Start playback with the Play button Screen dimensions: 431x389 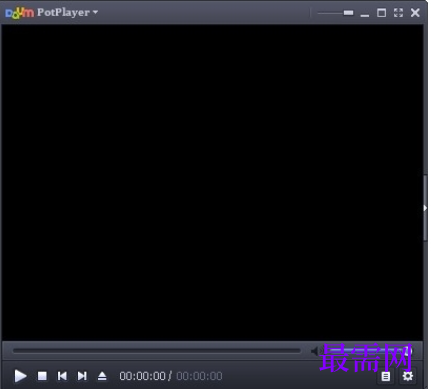tap(20, 376)
